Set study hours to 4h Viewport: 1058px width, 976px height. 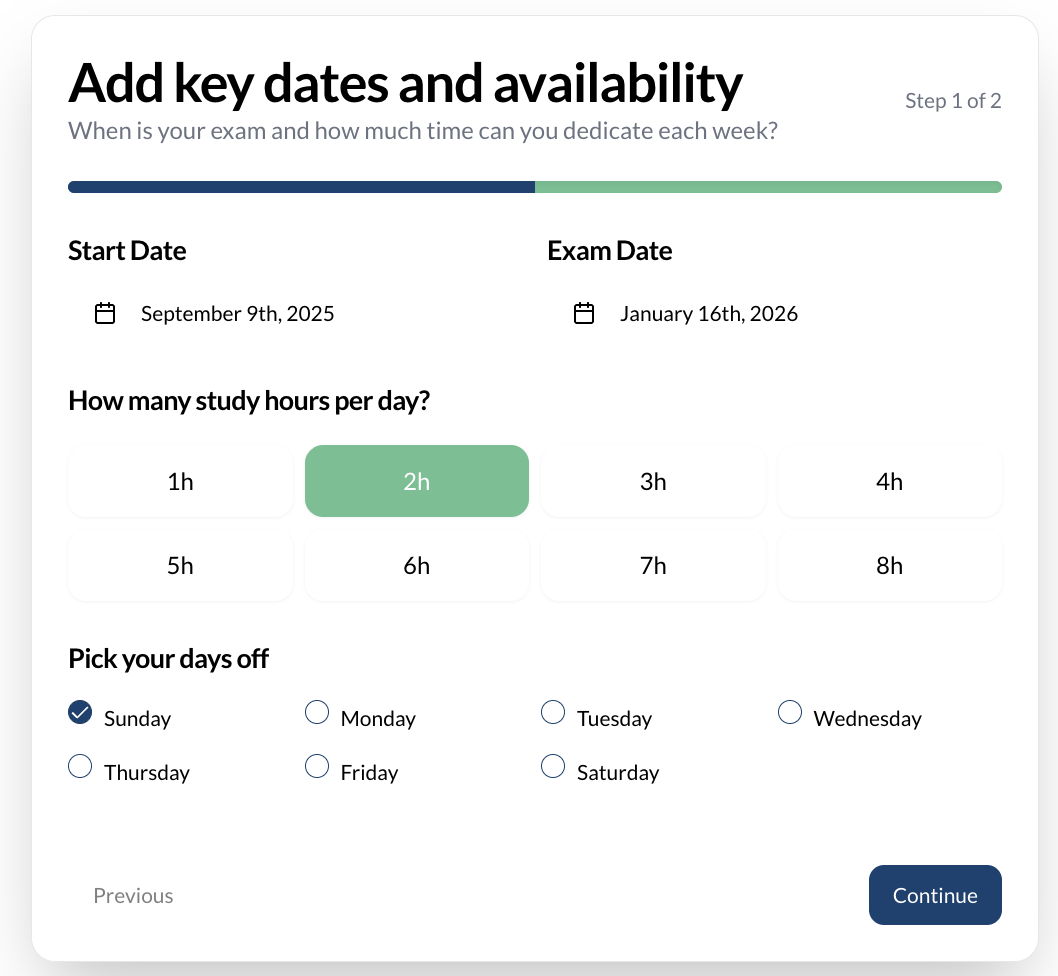click(x=889, y=482)
